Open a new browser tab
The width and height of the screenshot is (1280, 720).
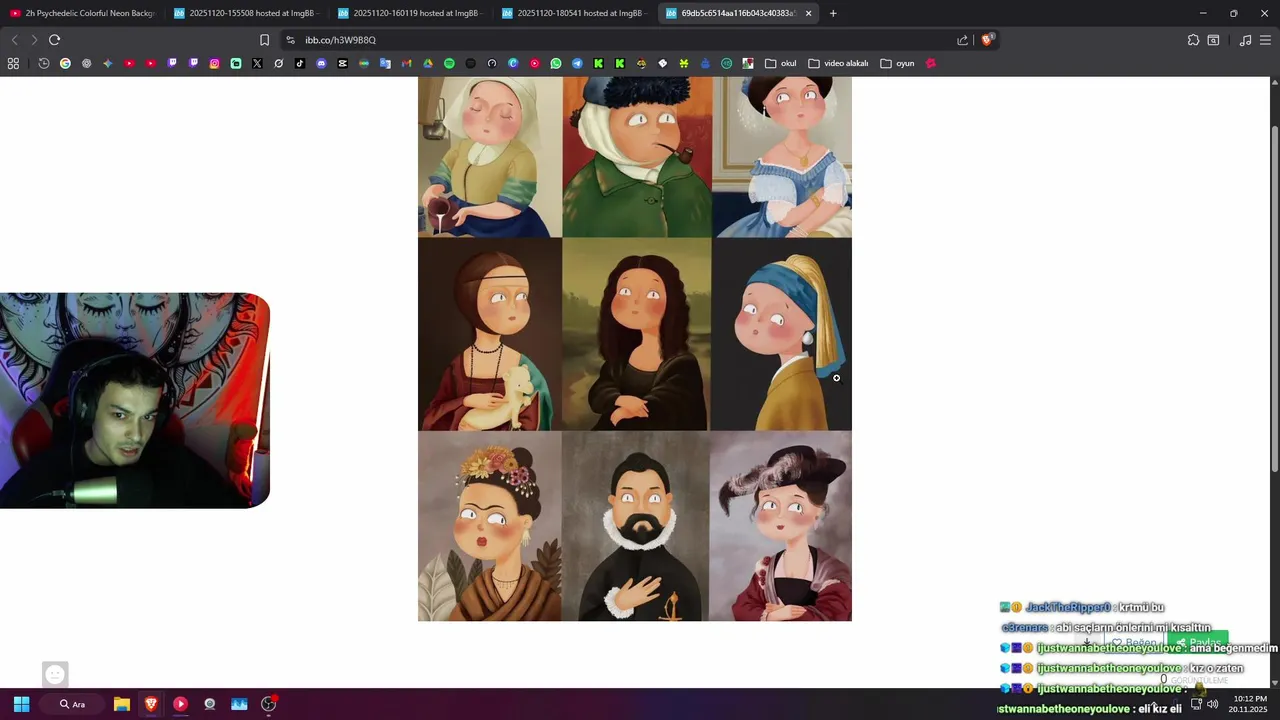pos(833,13)
